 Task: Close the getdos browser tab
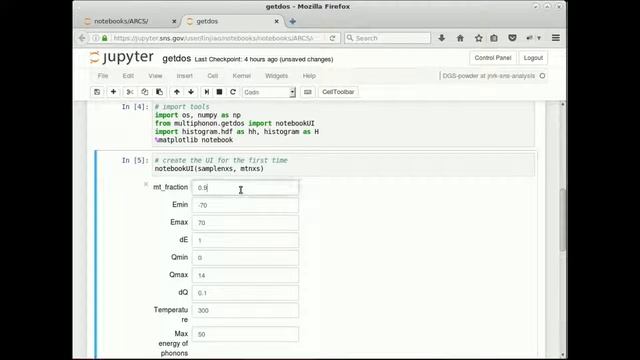coord(277,21)
